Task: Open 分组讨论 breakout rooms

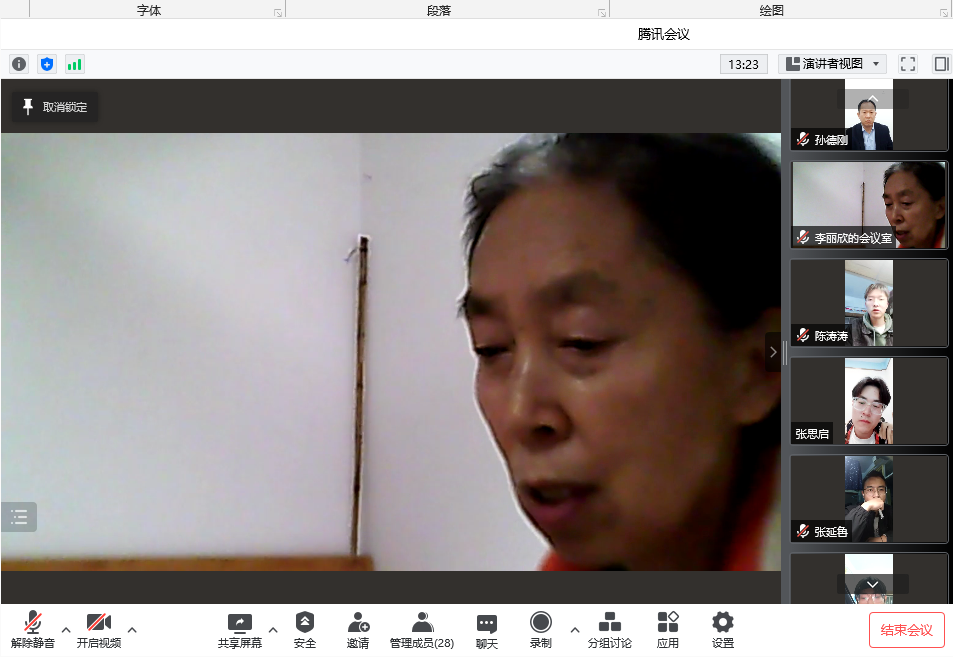Action: [x=609, y=630]
